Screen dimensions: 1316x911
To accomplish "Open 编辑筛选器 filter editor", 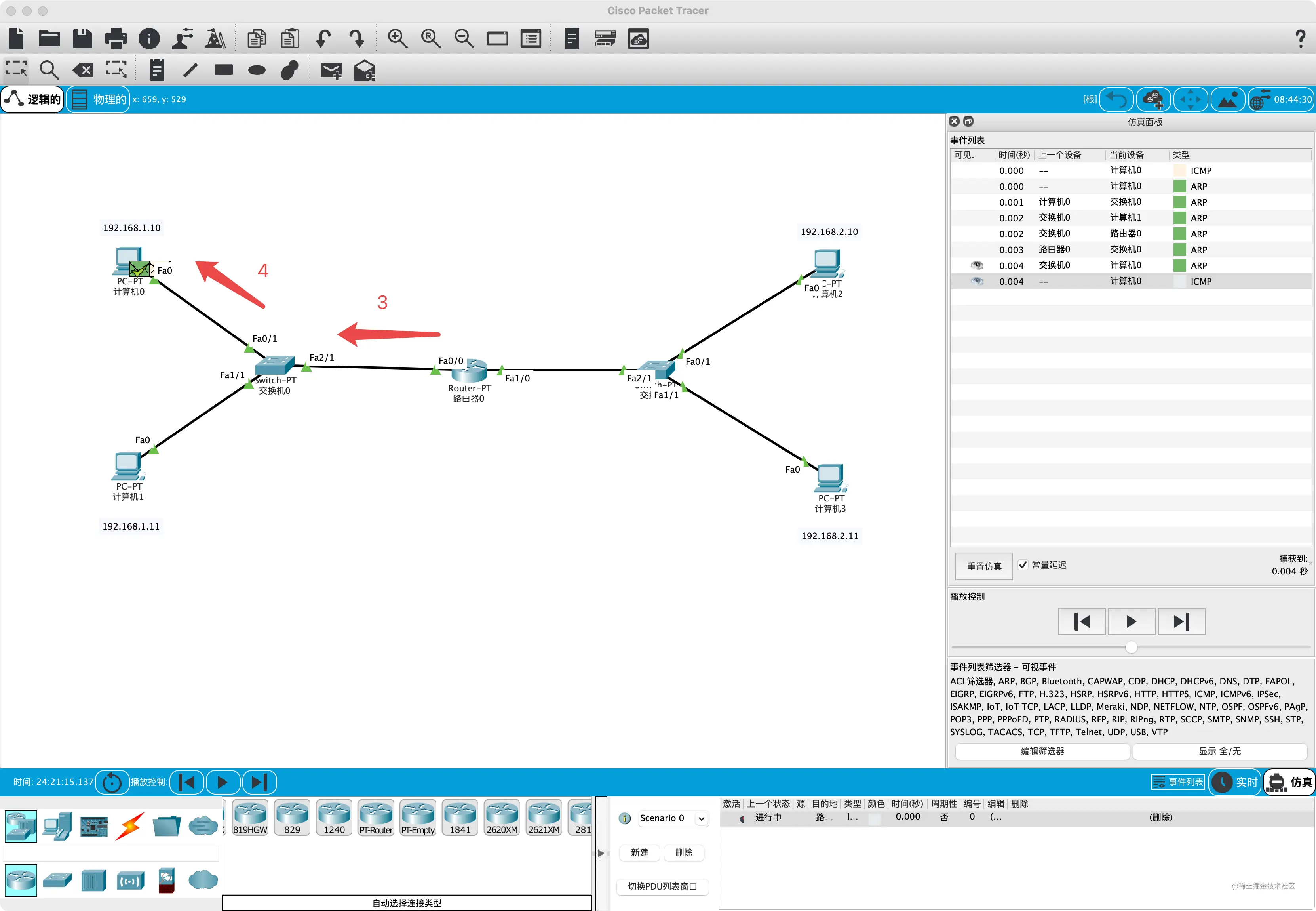I will tap(1042, 751).
